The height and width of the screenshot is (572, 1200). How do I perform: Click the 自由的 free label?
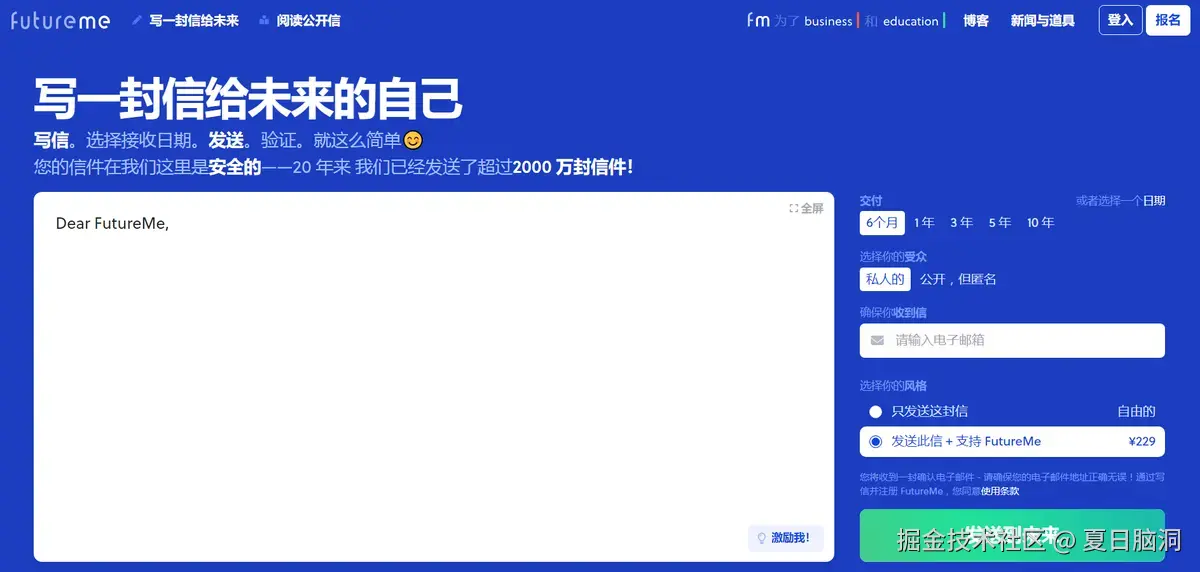click(1136, 411)
